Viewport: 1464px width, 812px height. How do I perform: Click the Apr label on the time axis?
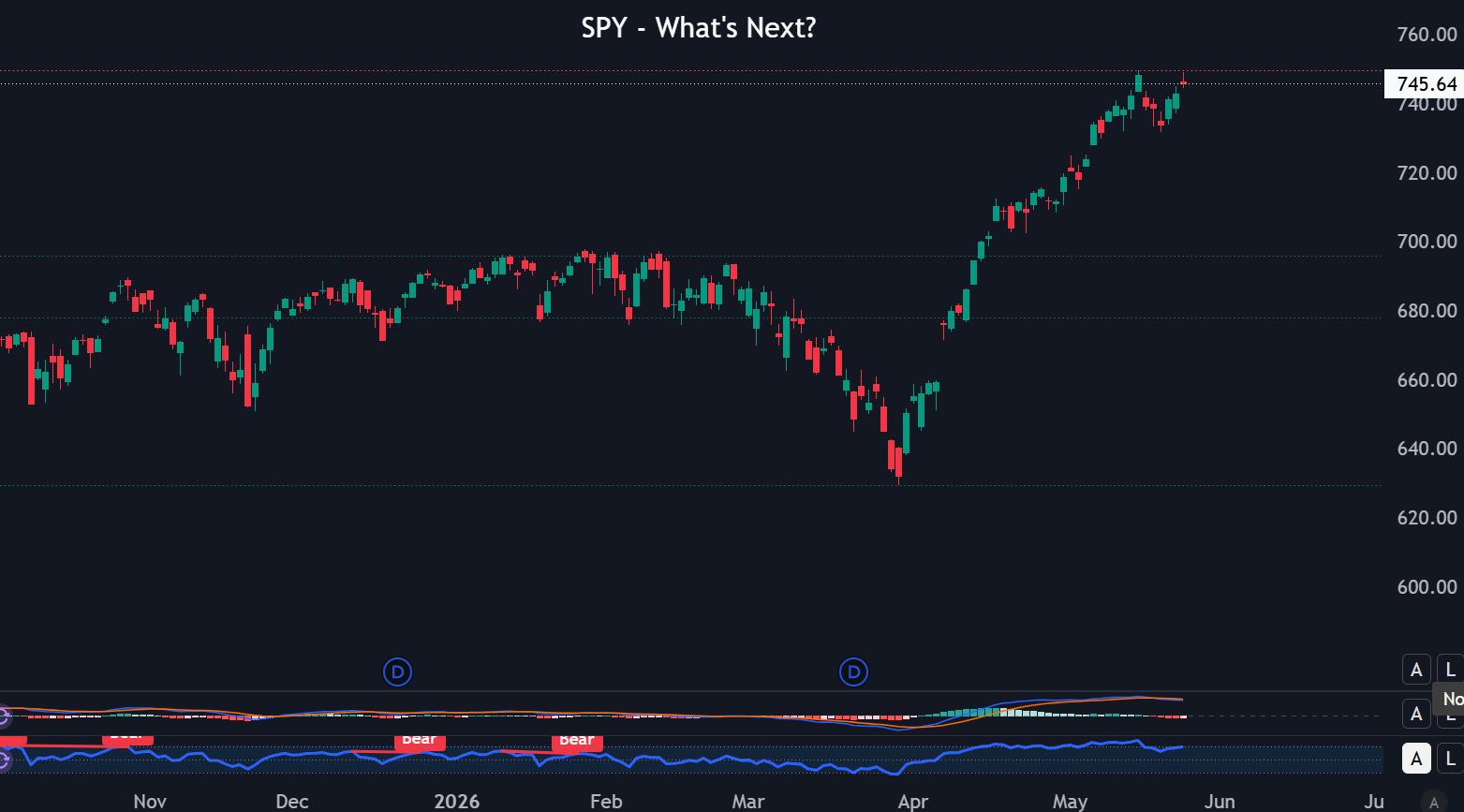(913, 802)
